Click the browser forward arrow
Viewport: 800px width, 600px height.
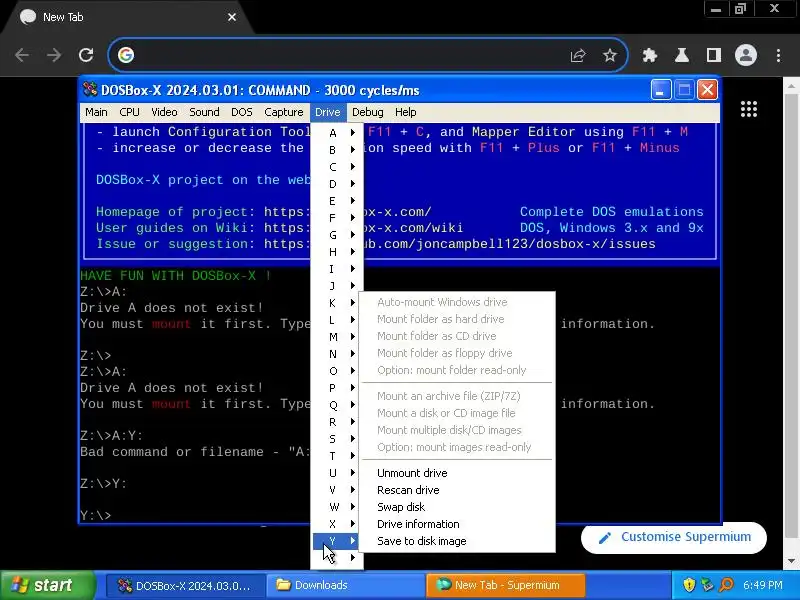54,55
